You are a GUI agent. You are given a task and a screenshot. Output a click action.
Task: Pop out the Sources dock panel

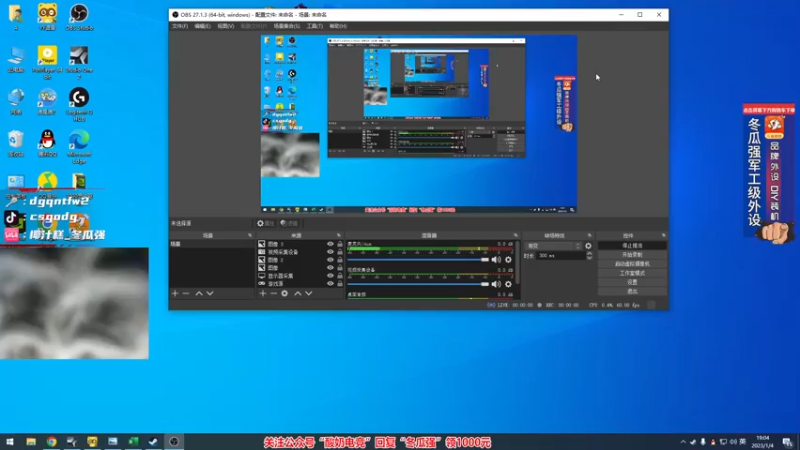pyautogui.click(x=339, y=235)
